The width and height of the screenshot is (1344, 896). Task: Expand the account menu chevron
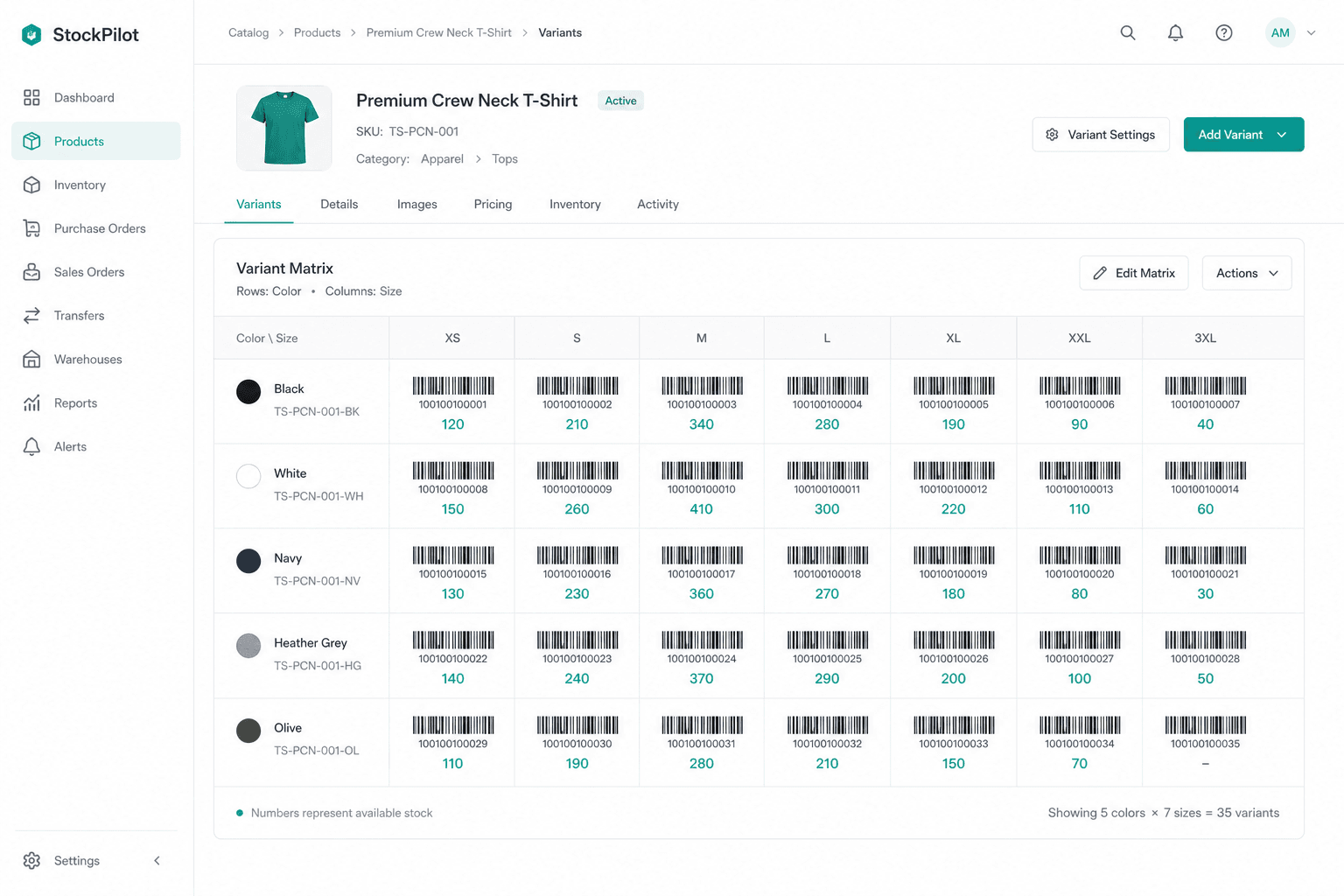pos(1311,33)
